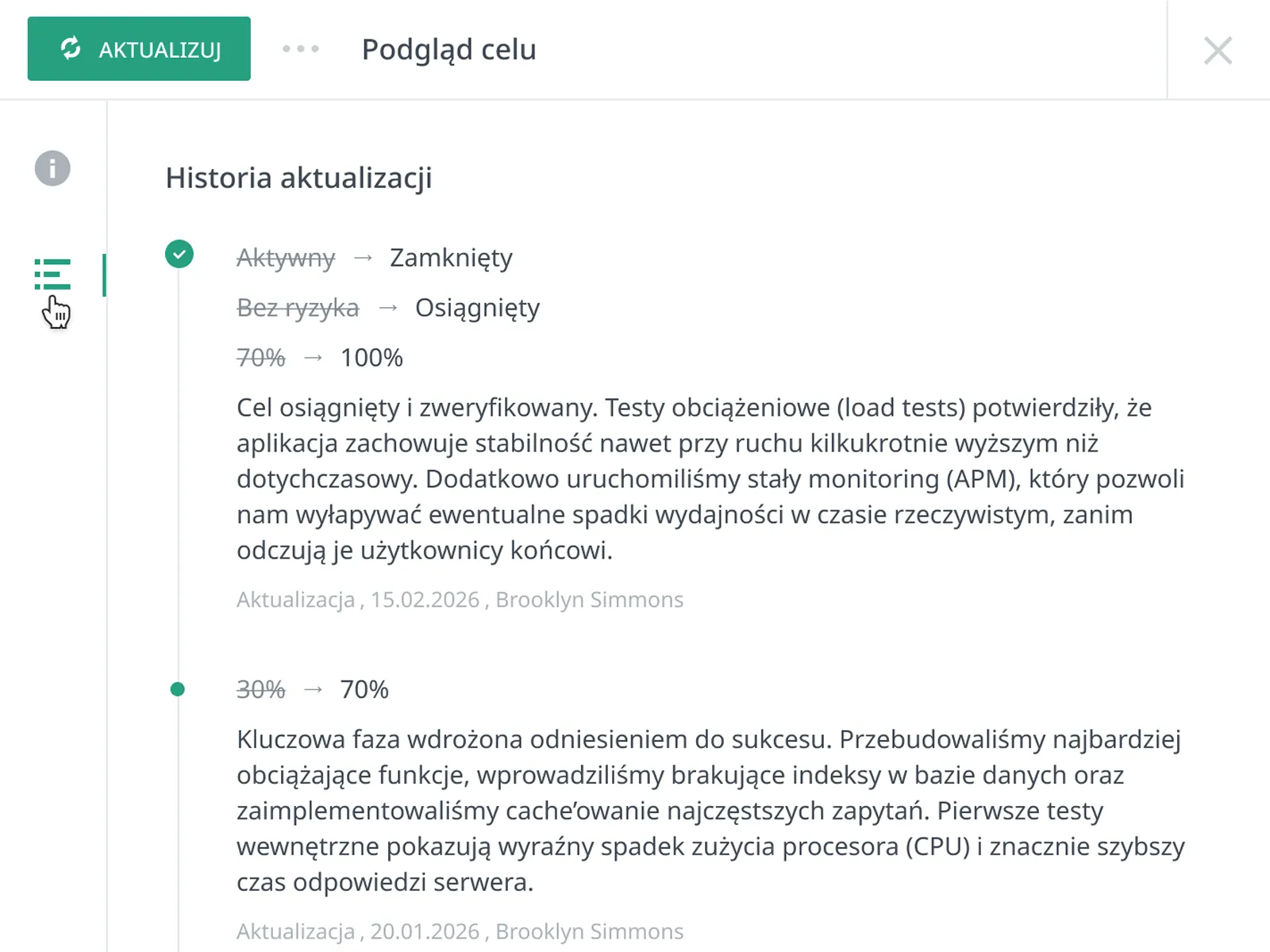Click the green dot timeline marker
Viewport: 1270px width, 952px height.
click(178, 689)
